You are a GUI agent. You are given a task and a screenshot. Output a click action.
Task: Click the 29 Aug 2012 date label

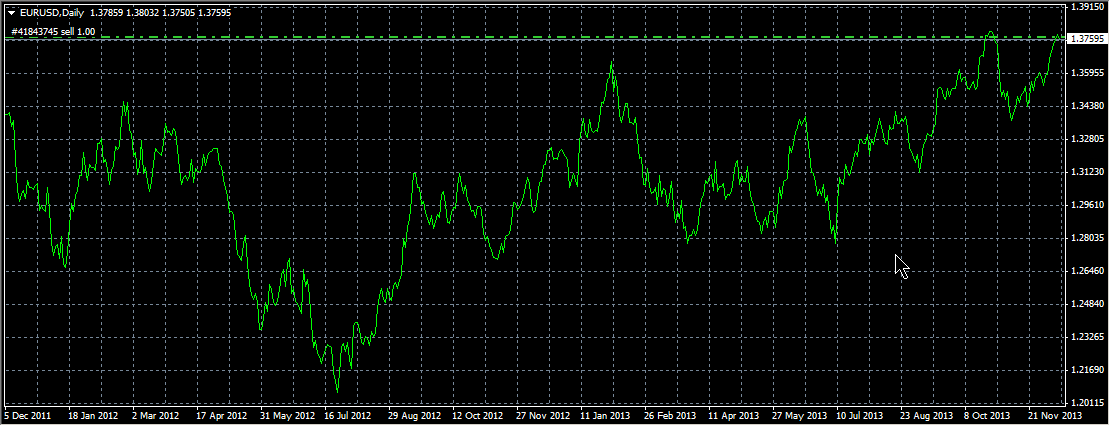point(414,415)
